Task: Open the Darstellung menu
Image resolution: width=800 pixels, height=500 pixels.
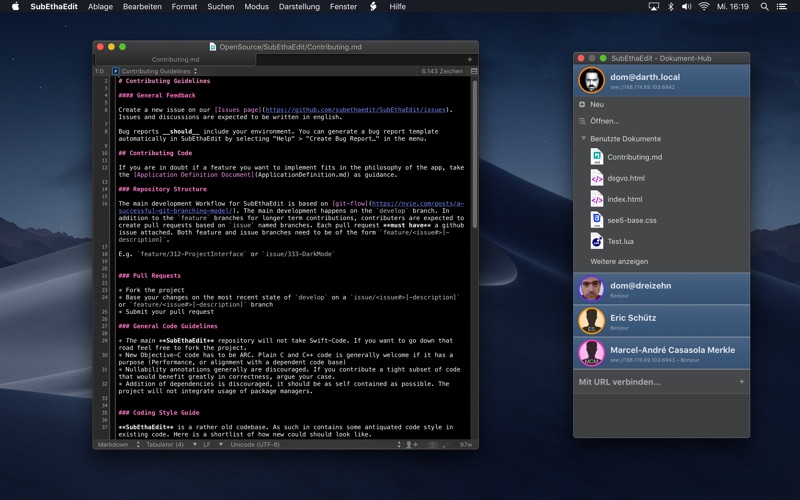Action: (x=299, y=7)
